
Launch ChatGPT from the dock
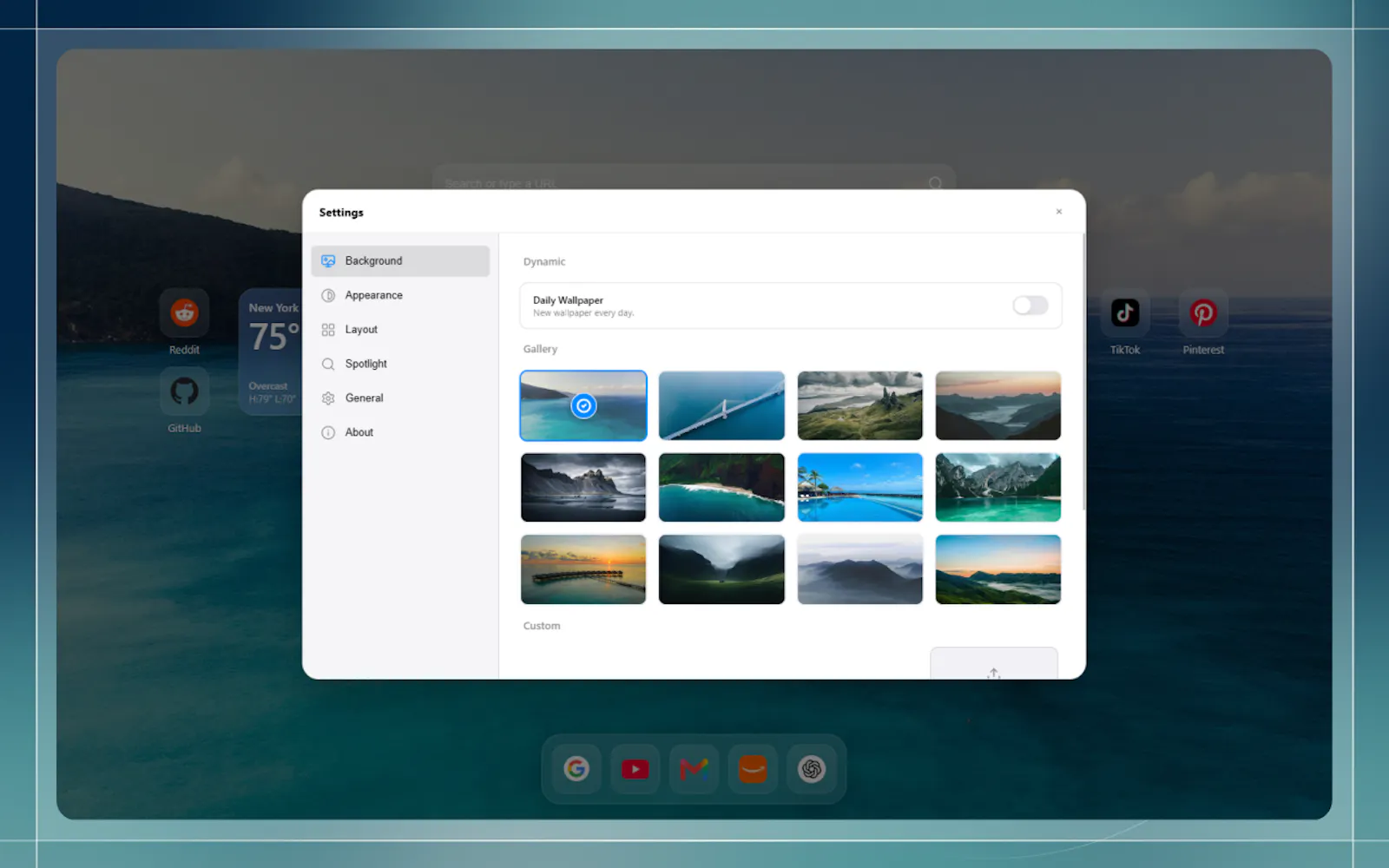click(x=812, y=769)
